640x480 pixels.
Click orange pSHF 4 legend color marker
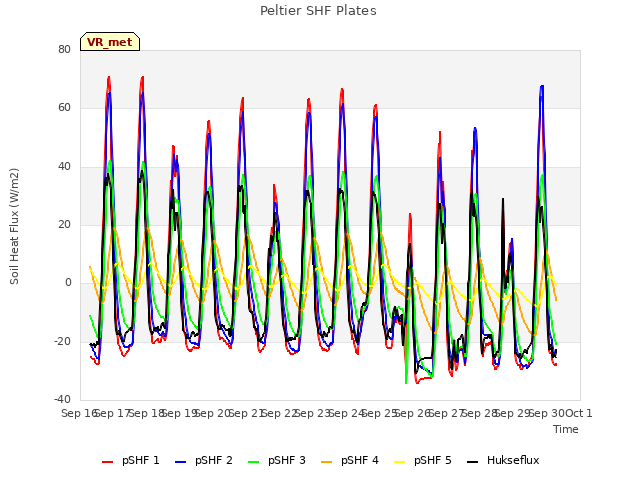pos(327,462)
